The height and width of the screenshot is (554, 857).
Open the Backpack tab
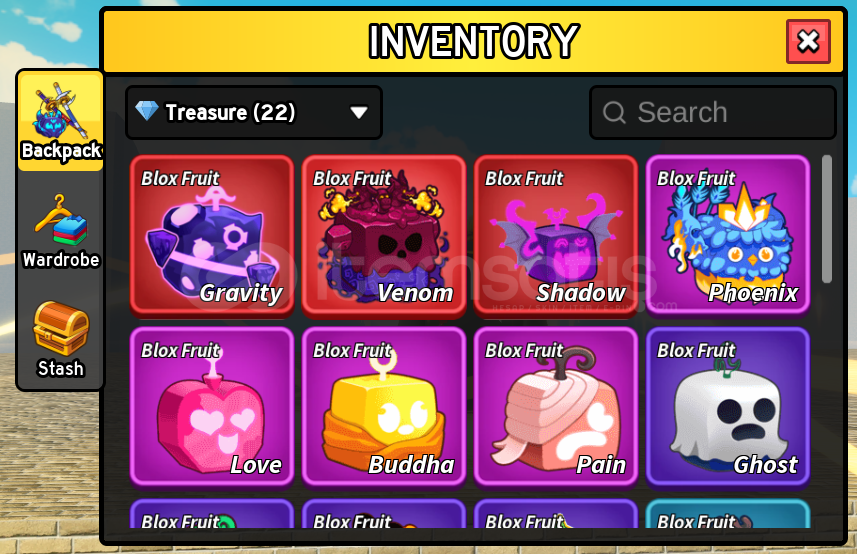[x=61, y=121]
